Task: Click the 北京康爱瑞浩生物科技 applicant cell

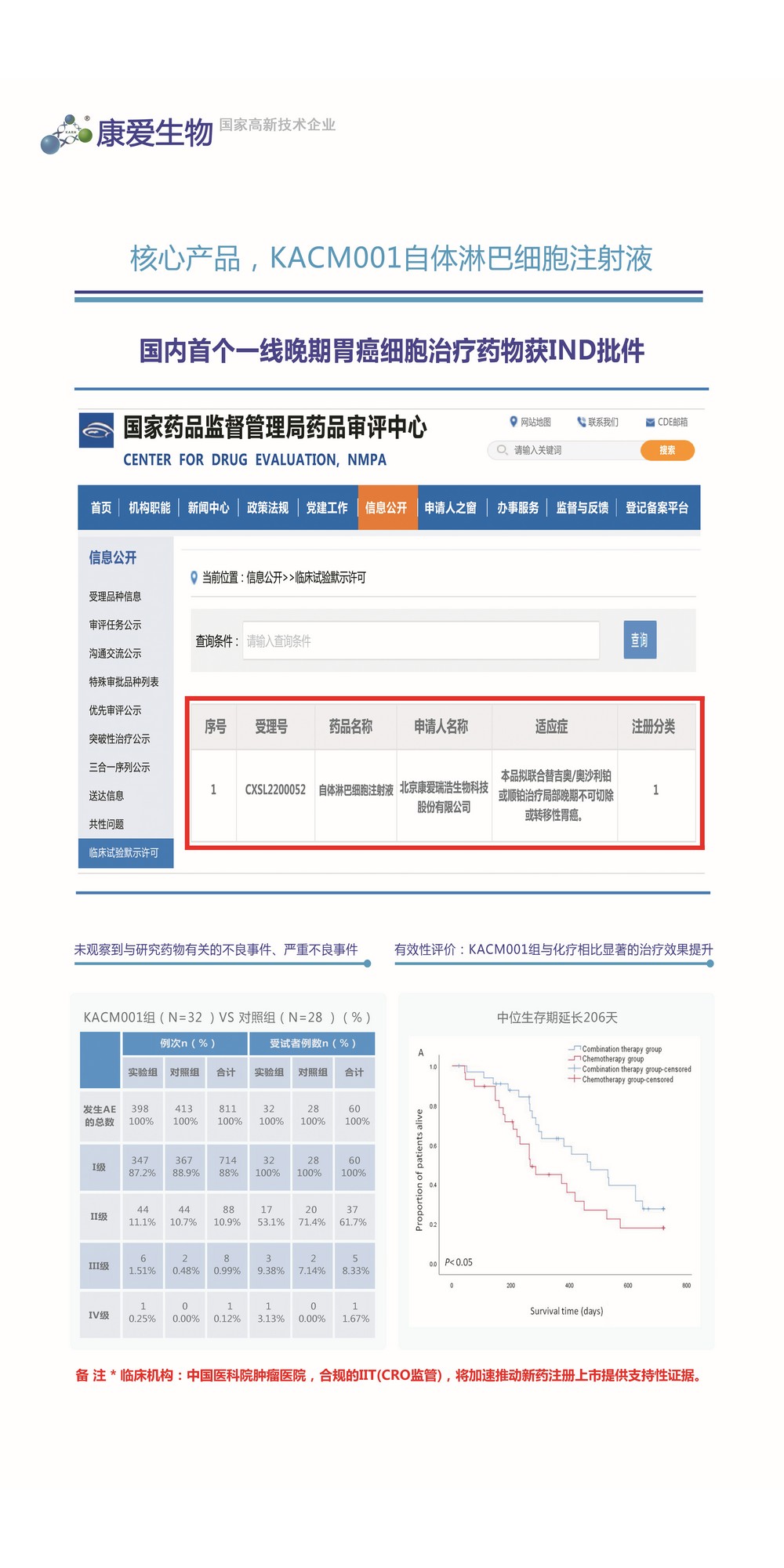Action: (x=444, y=797)
